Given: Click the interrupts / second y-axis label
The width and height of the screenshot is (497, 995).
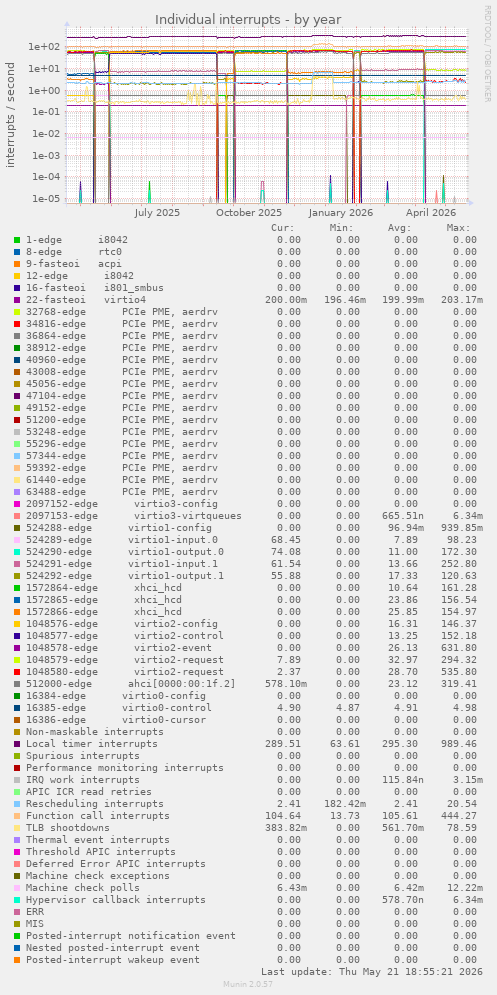Looking at the screenshot, I should tap(11, 115).
